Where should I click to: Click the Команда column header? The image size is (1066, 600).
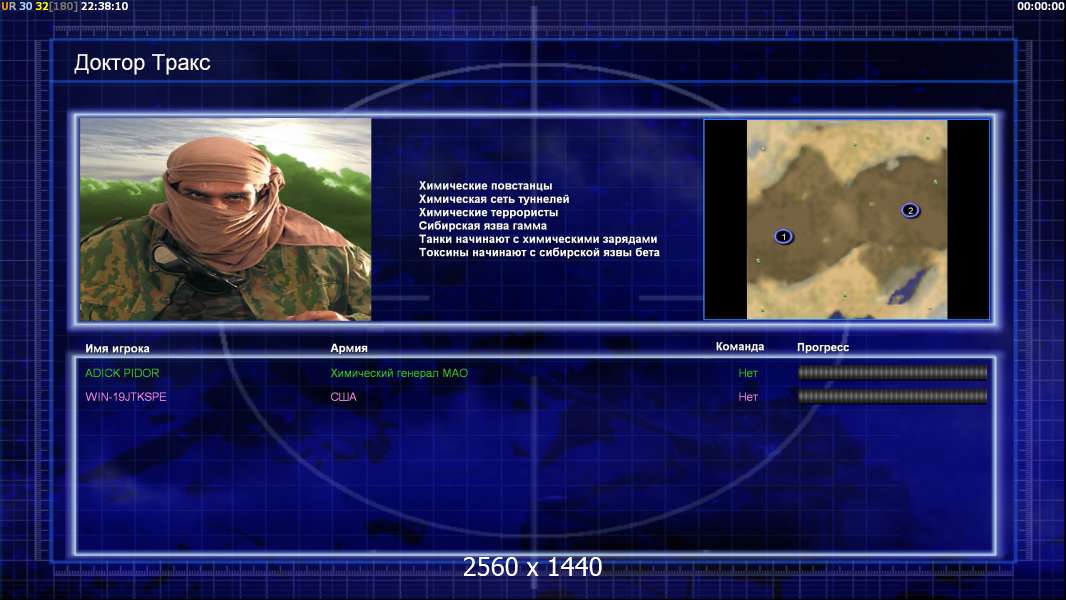click(740, 347)
